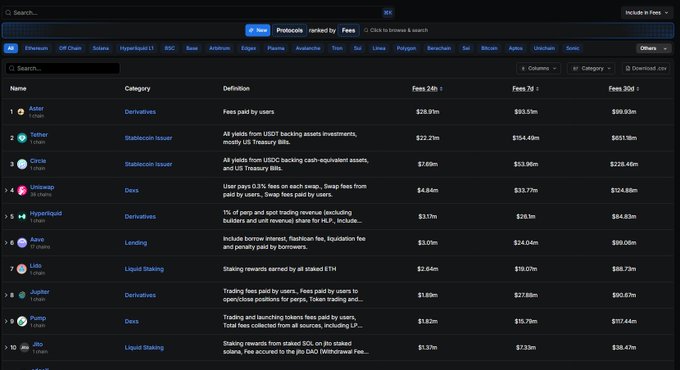Click the top search bar magnifier icon

[x=8, y=13]
